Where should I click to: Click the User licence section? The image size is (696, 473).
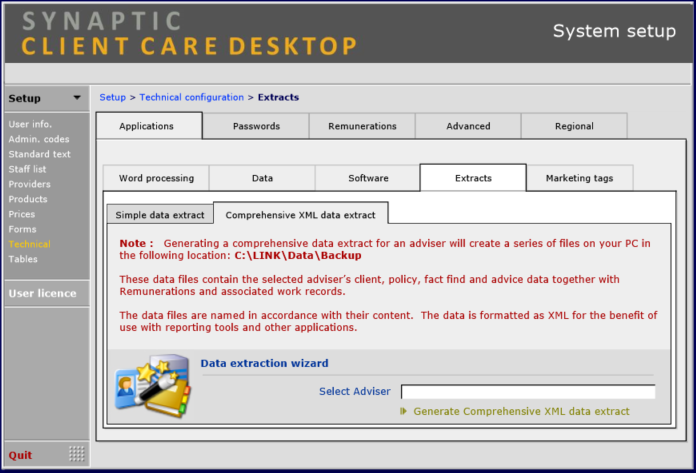(47, 293)
